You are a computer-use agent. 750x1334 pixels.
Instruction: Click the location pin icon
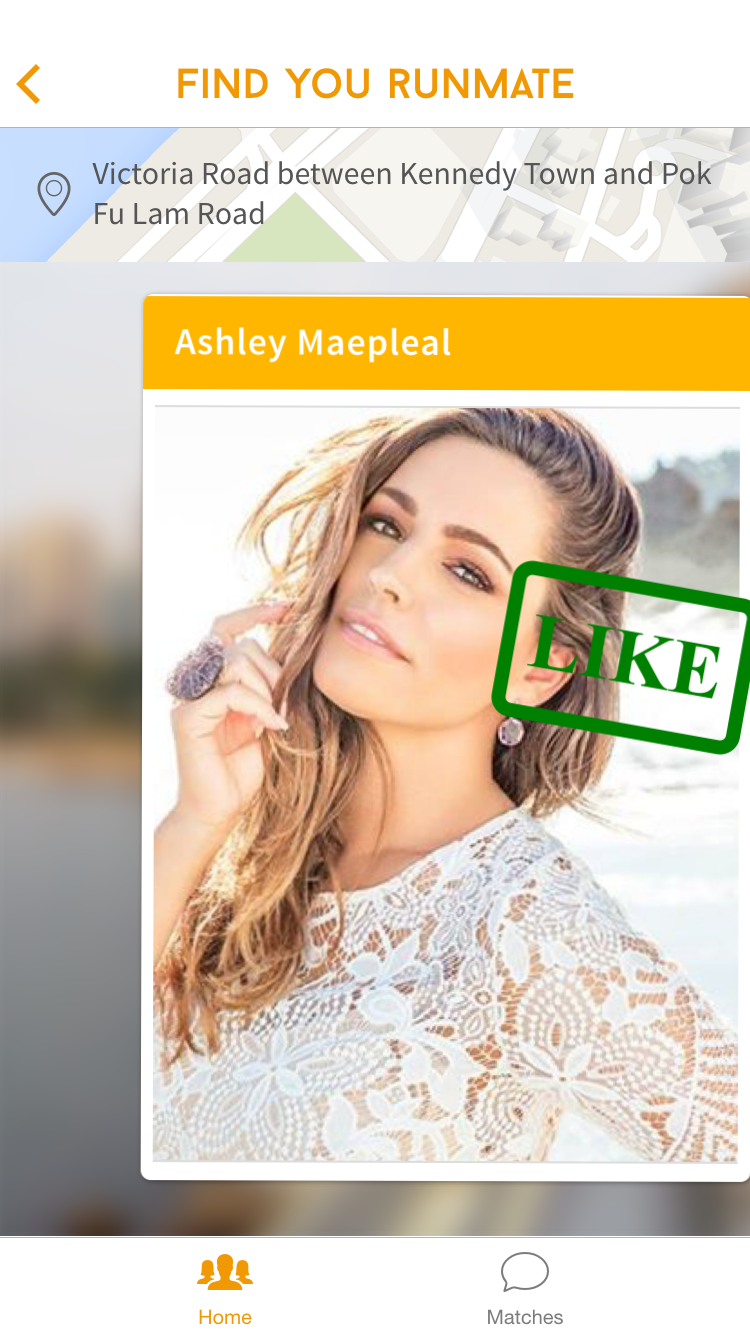(54, 194)
